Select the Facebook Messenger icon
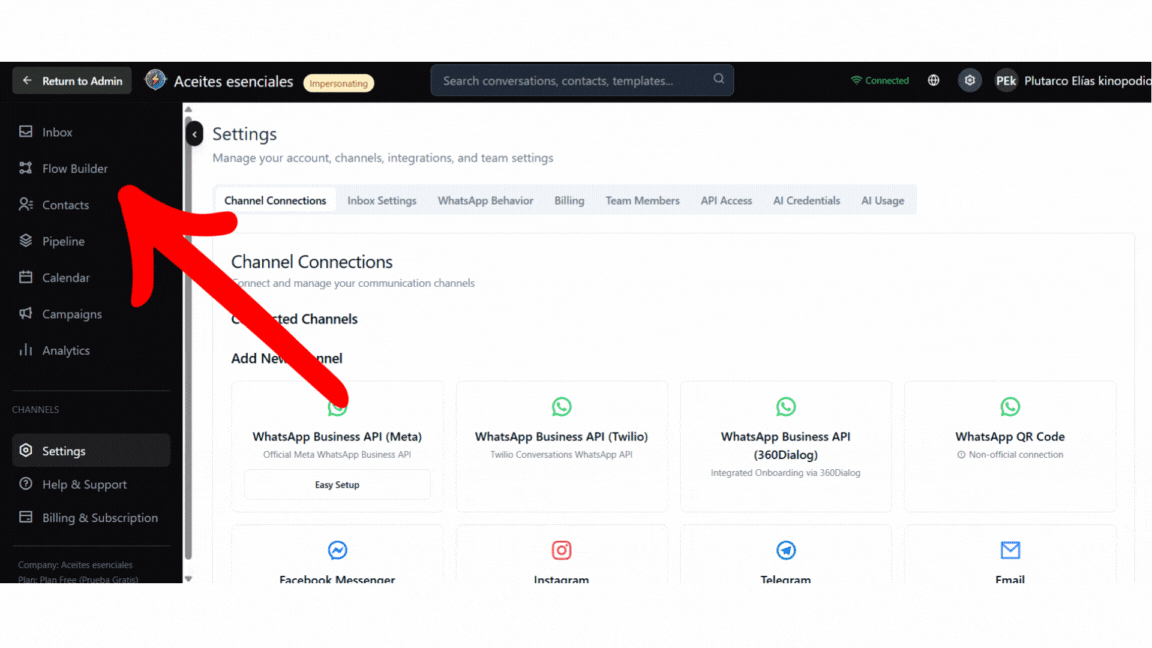This screenshot has width=1152, height=648. (337, 551)
